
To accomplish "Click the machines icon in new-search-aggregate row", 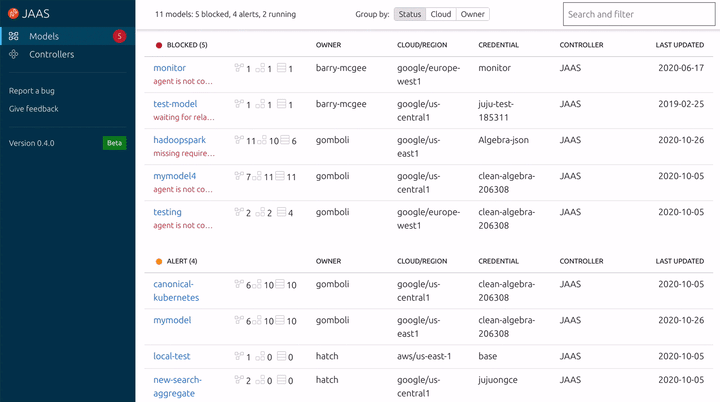I will pyautogui.click(x=281, y=379).
